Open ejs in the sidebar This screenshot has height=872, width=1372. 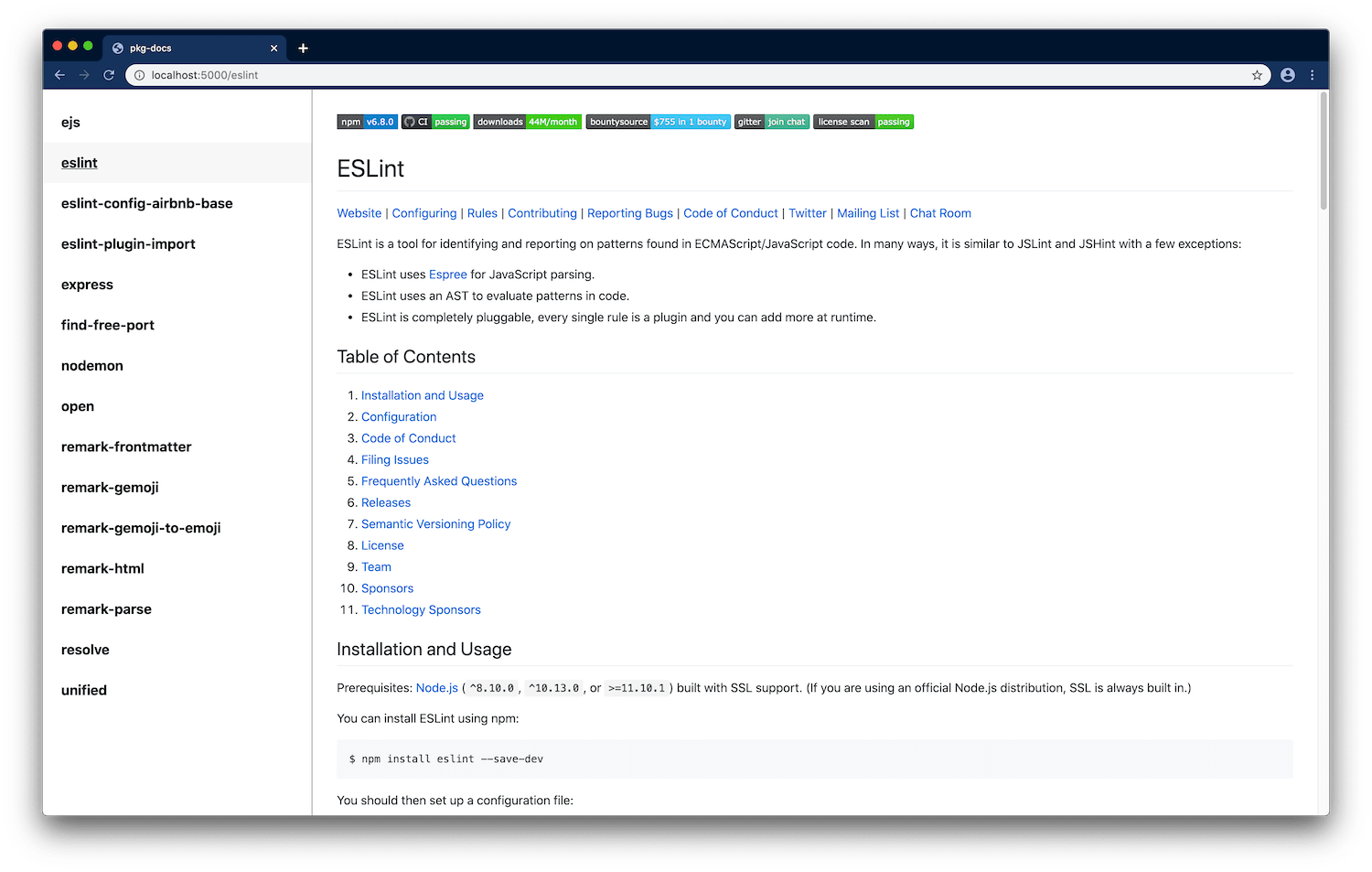pos(177,123)
